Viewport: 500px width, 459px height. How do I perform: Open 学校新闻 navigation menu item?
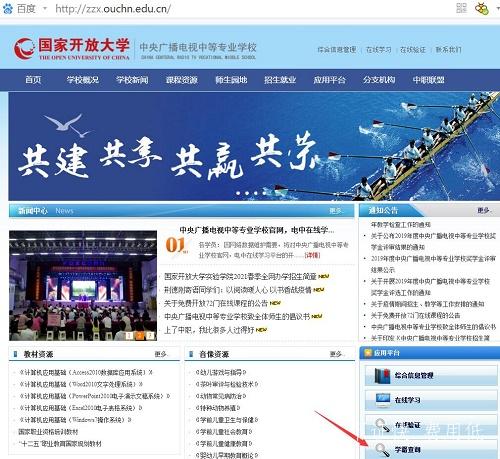coord(132,80)
